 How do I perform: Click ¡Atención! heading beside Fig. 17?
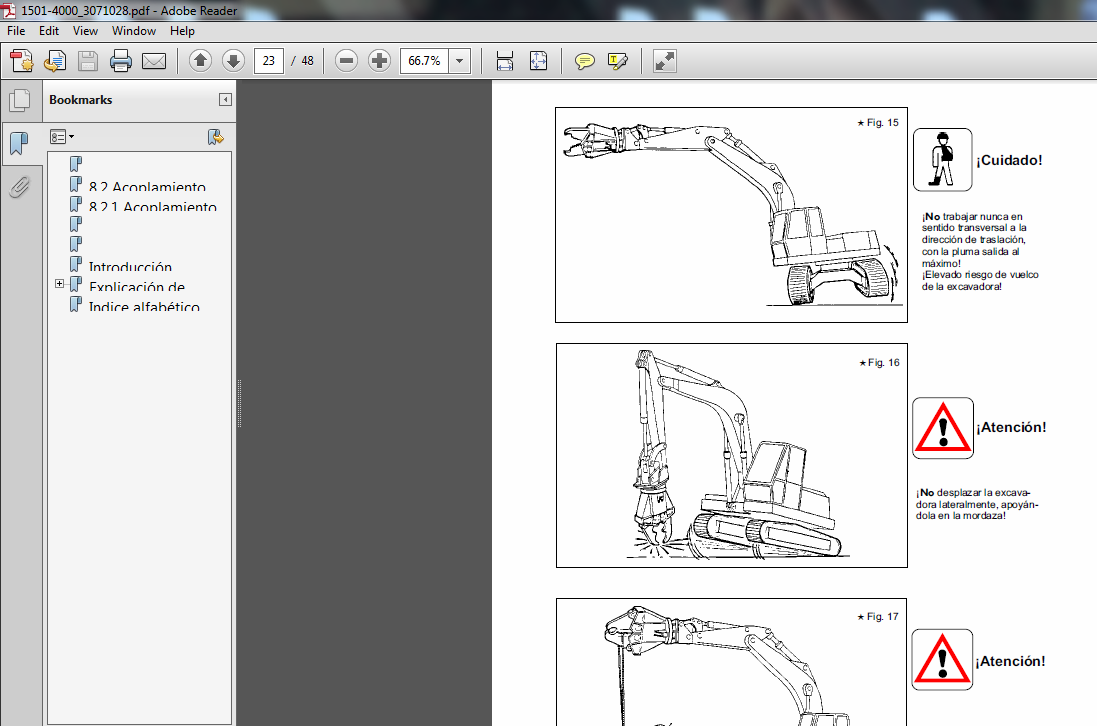(1010, 661)
